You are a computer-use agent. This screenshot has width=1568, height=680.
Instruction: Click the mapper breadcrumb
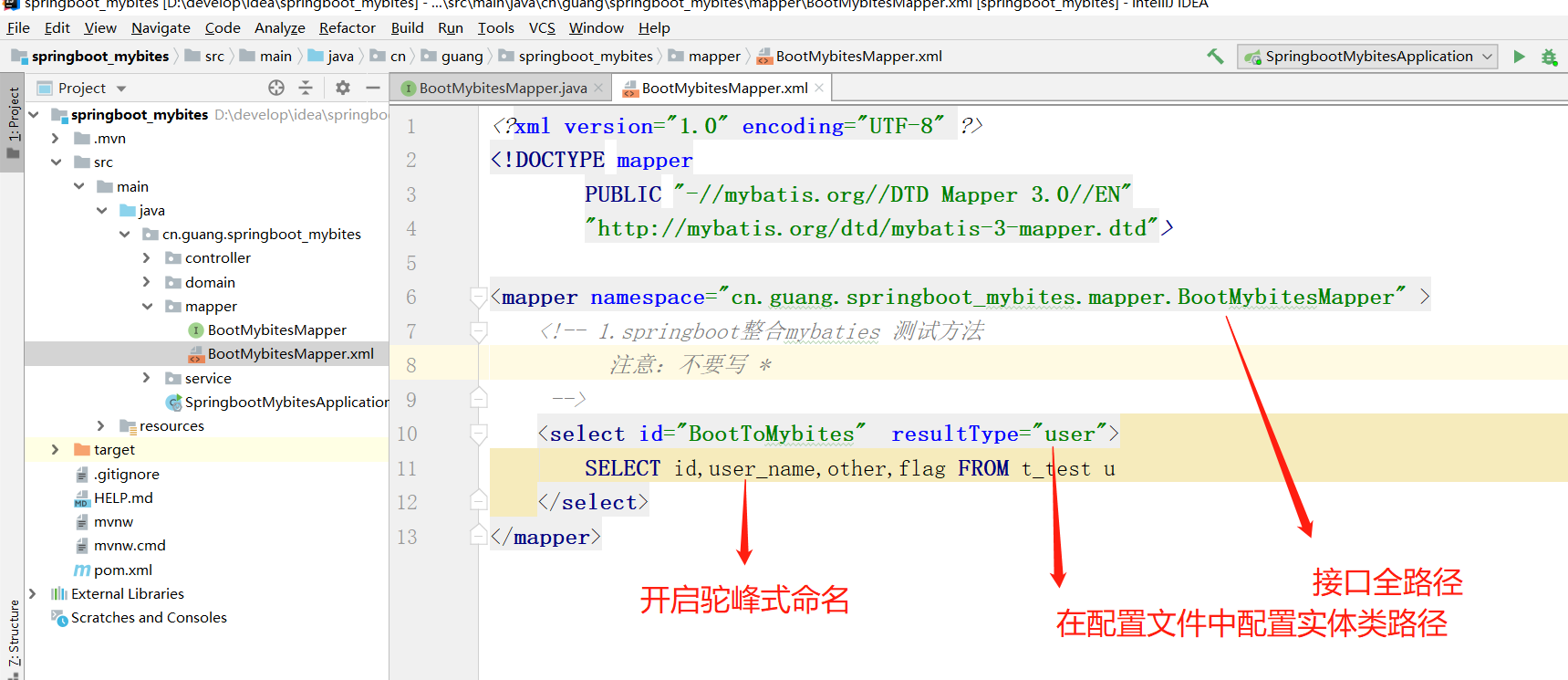(705, 56)
